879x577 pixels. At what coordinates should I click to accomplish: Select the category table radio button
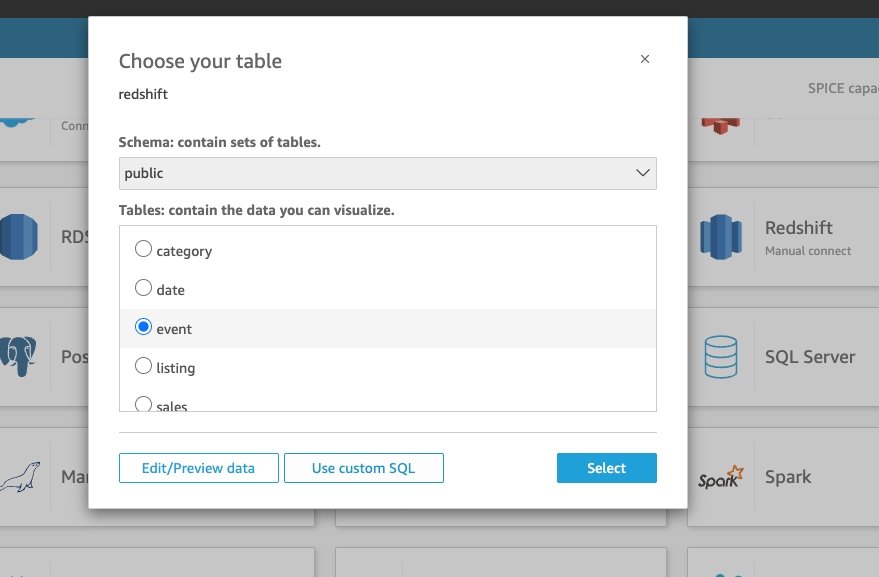144,248
